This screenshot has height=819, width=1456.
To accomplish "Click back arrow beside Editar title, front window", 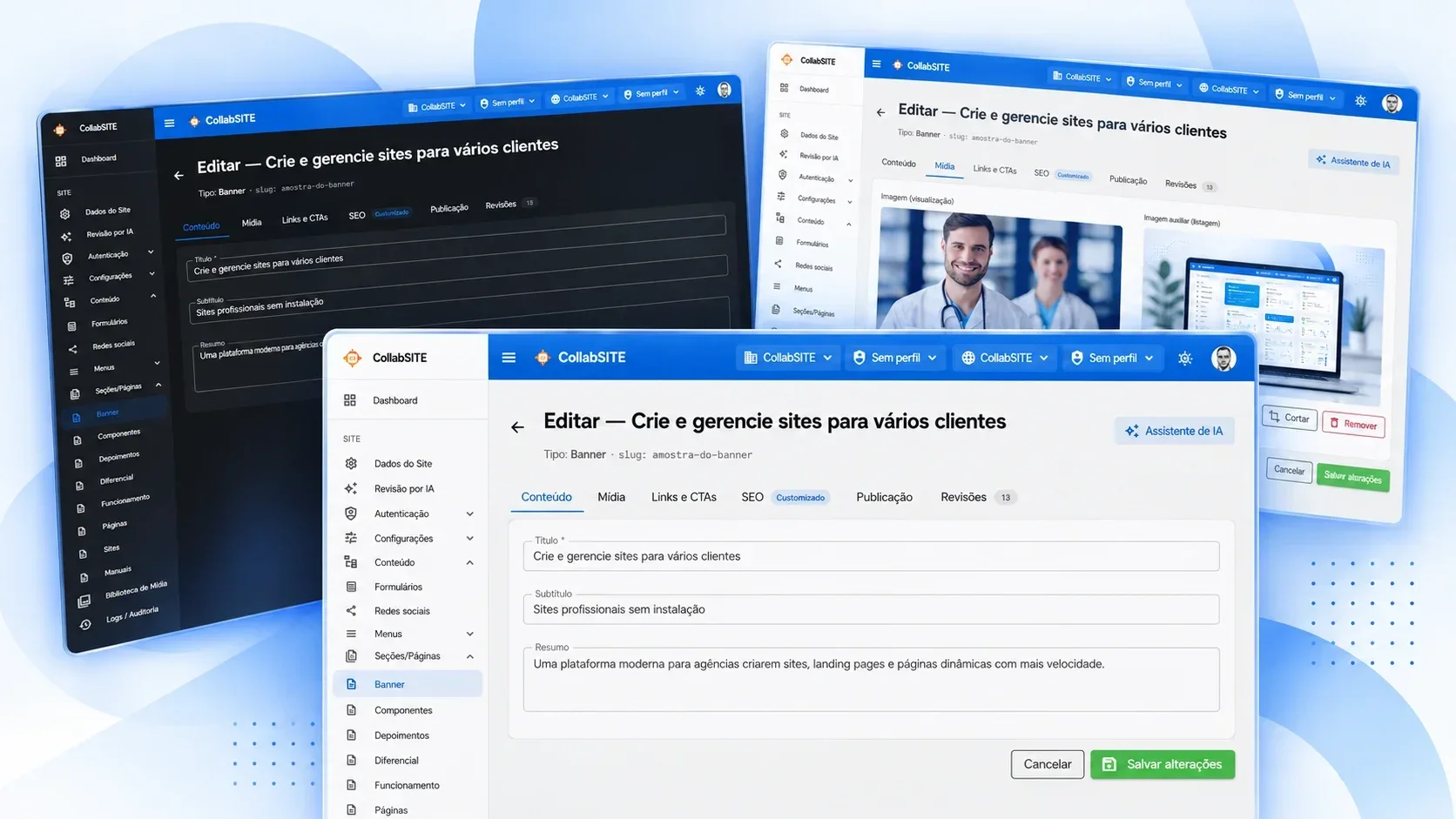I will click(518, 427).
